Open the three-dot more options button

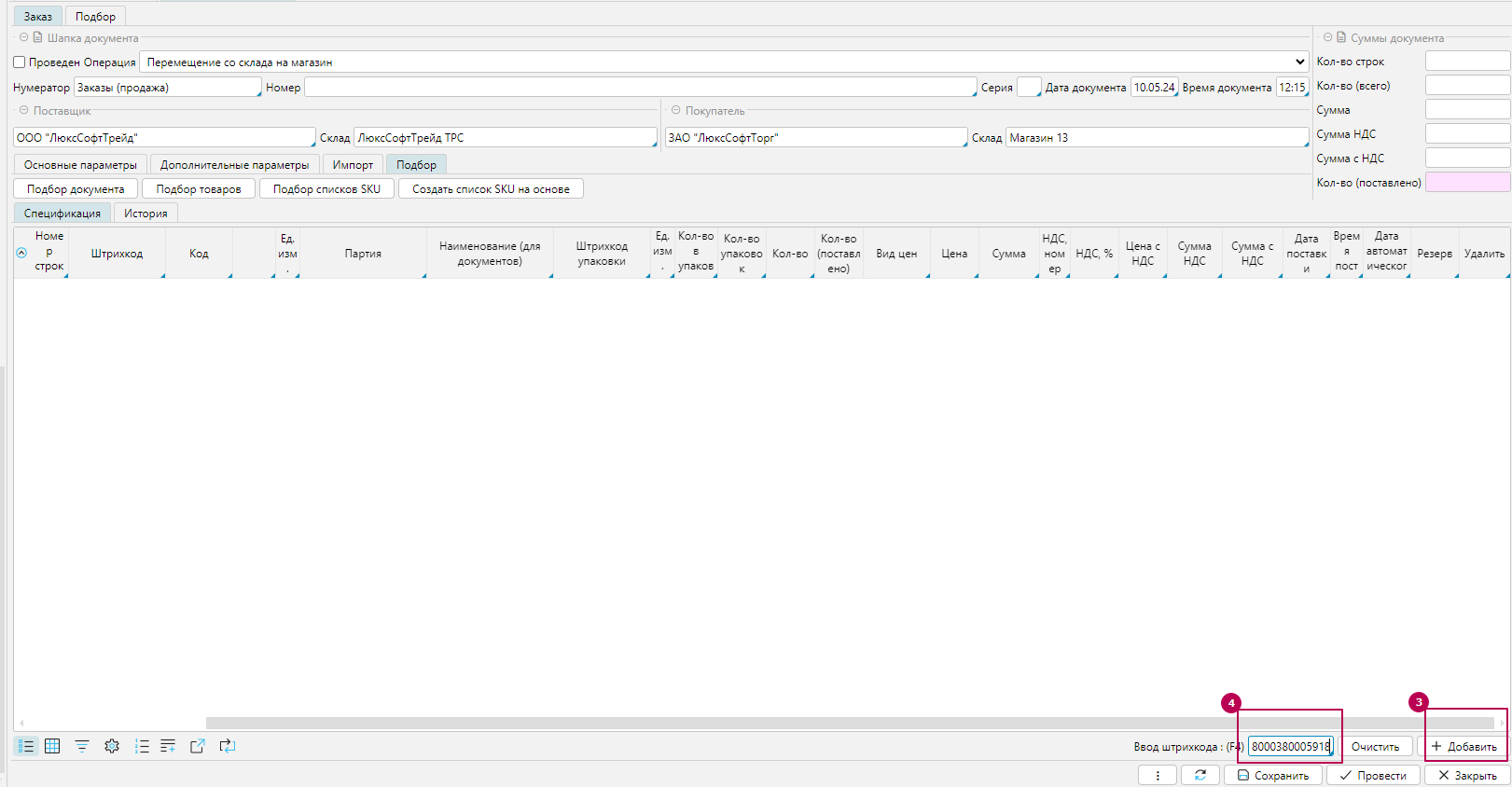point(1158,775)
